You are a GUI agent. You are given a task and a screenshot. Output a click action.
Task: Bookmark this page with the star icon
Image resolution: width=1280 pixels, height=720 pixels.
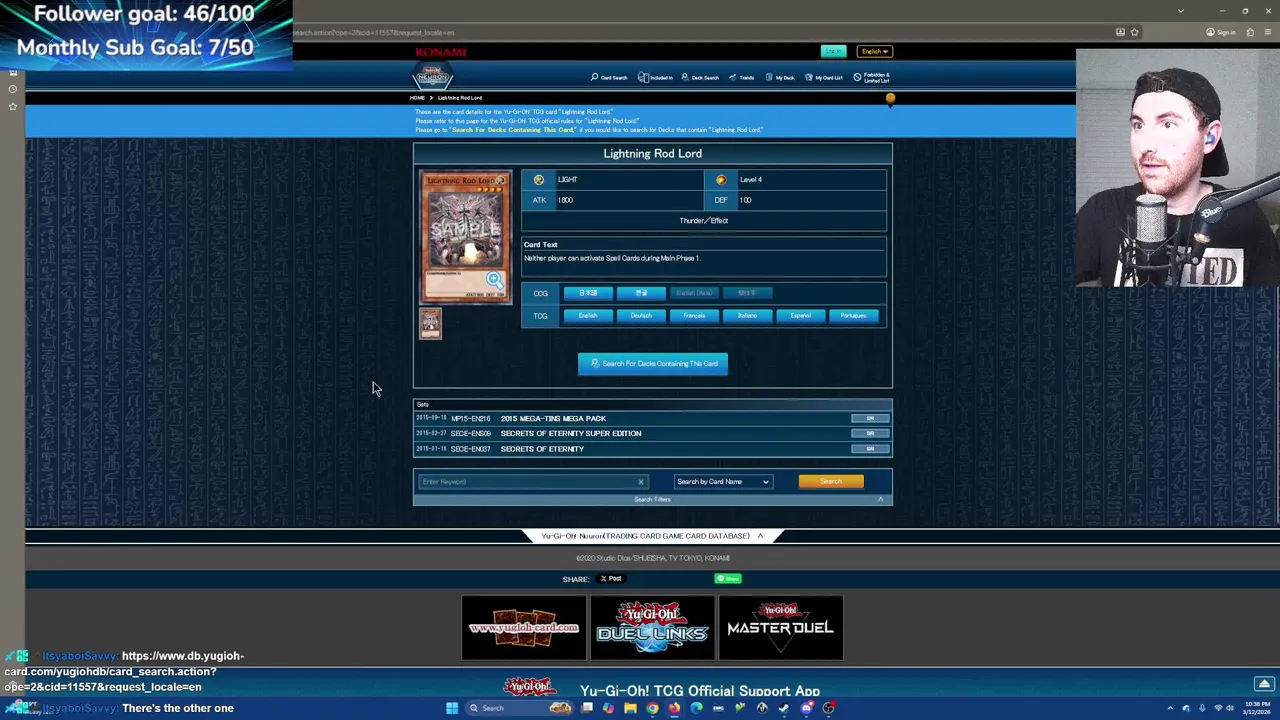point(1134,32)
